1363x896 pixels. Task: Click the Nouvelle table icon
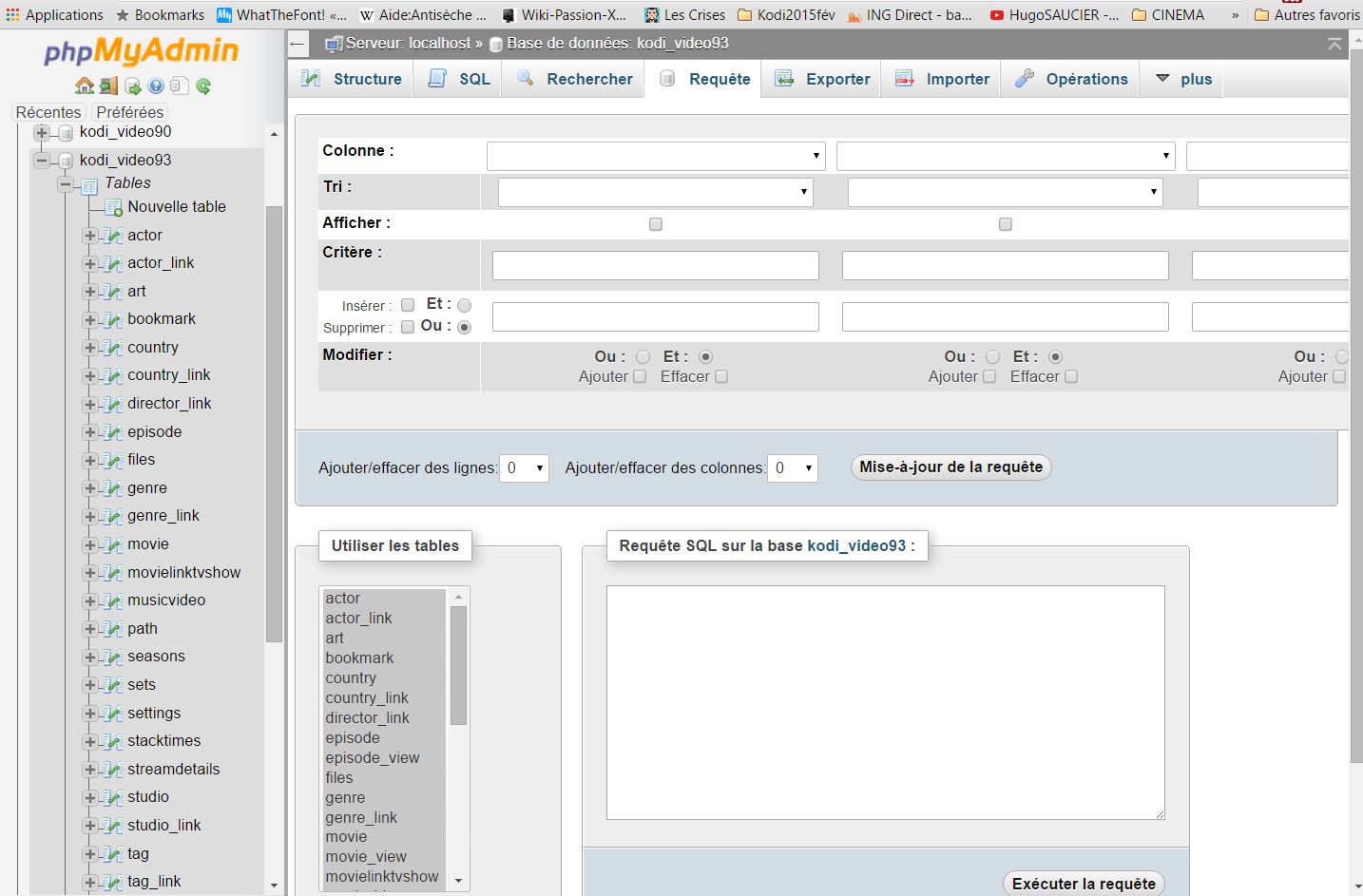113,207
